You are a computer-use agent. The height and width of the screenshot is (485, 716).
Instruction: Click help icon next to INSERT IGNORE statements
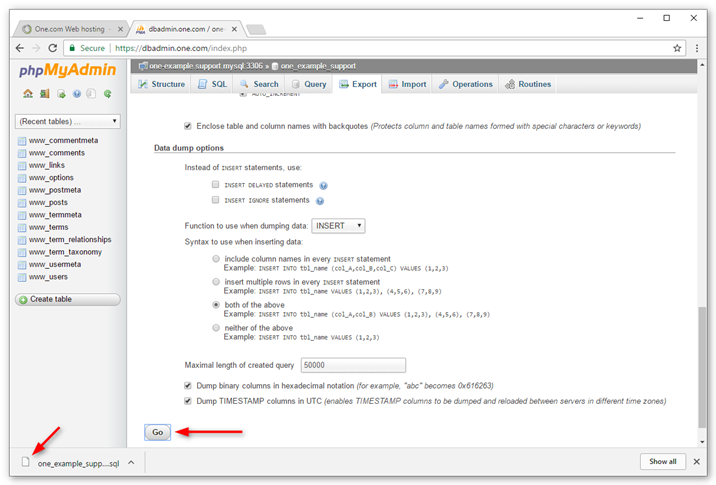click(x=320, y=201)
